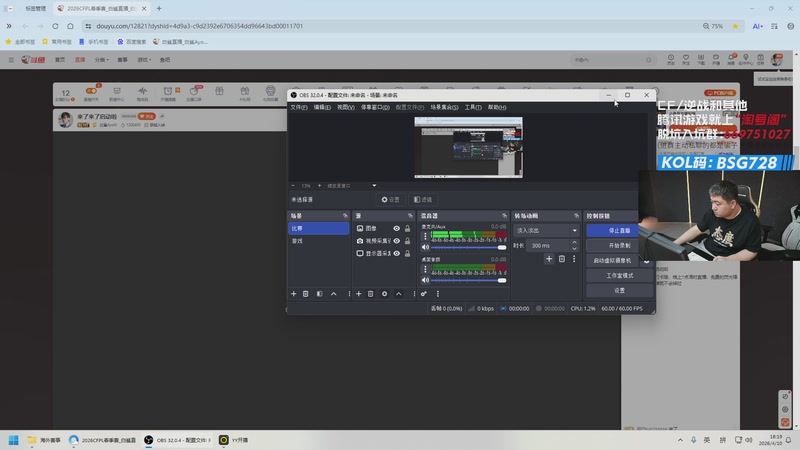Viewport: 800px width, 450px height.
Task: Pop out the Audio Mixer dock
Action: pos(504,216)
